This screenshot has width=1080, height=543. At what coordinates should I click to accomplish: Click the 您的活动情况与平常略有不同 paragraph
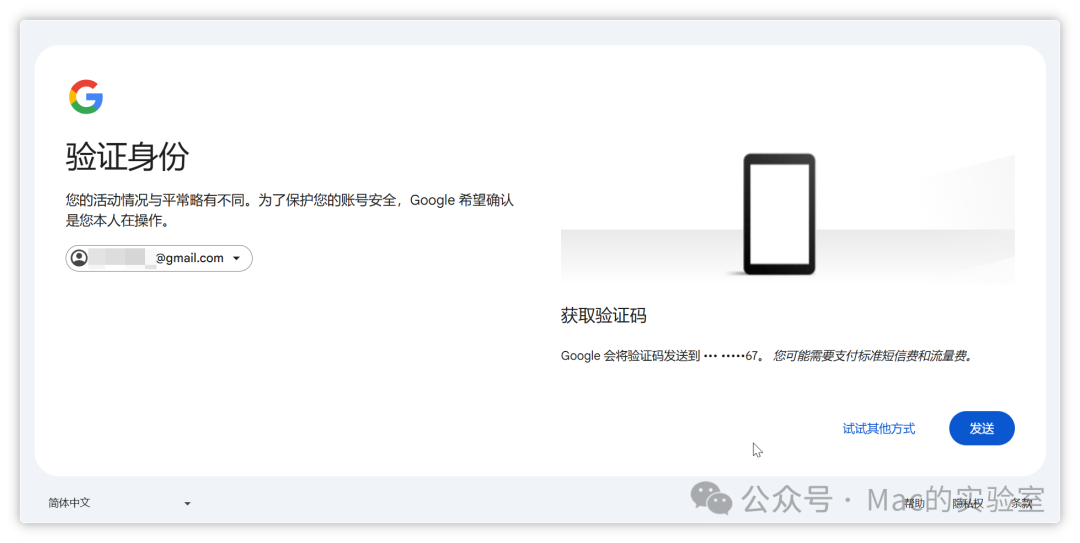(x=290, y=210)
